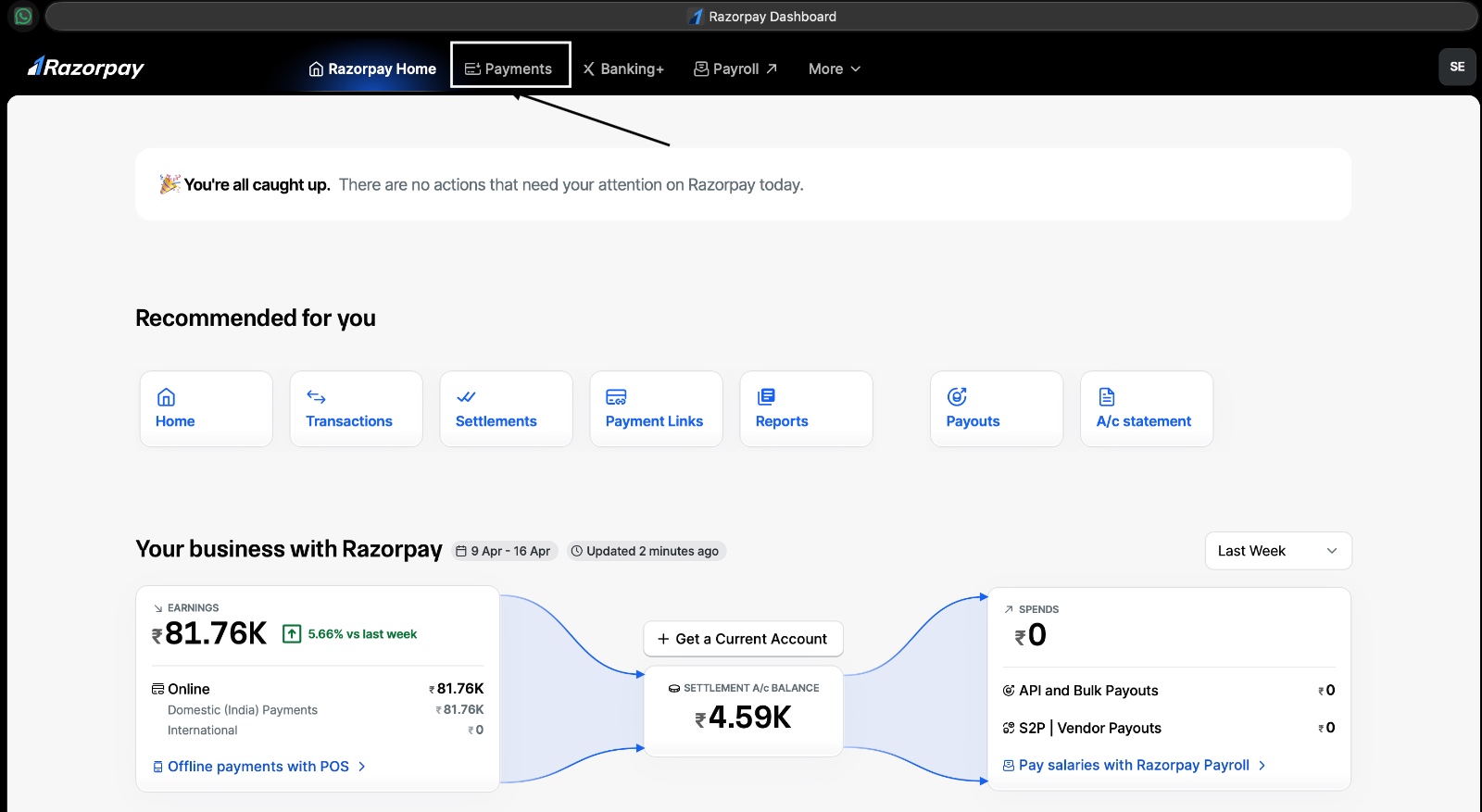Open the Banking+ tab
Viewport: 1482px width, 812px height.
[623, 69]
